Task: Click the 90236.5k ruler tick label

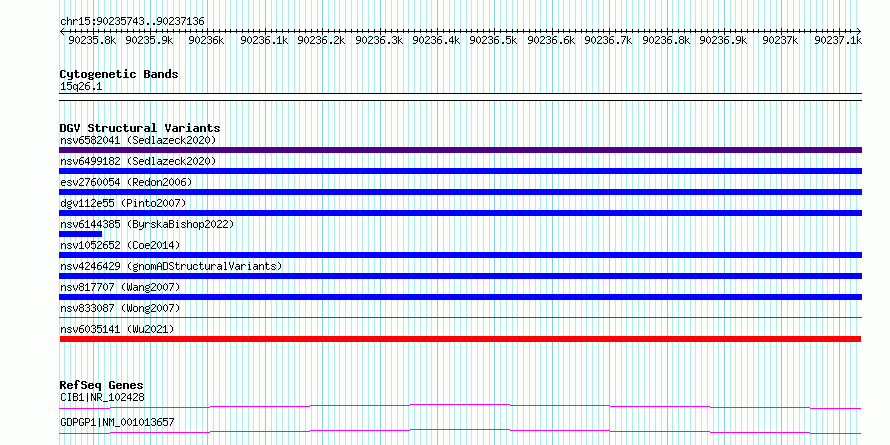Action: [x=494, y=41]
